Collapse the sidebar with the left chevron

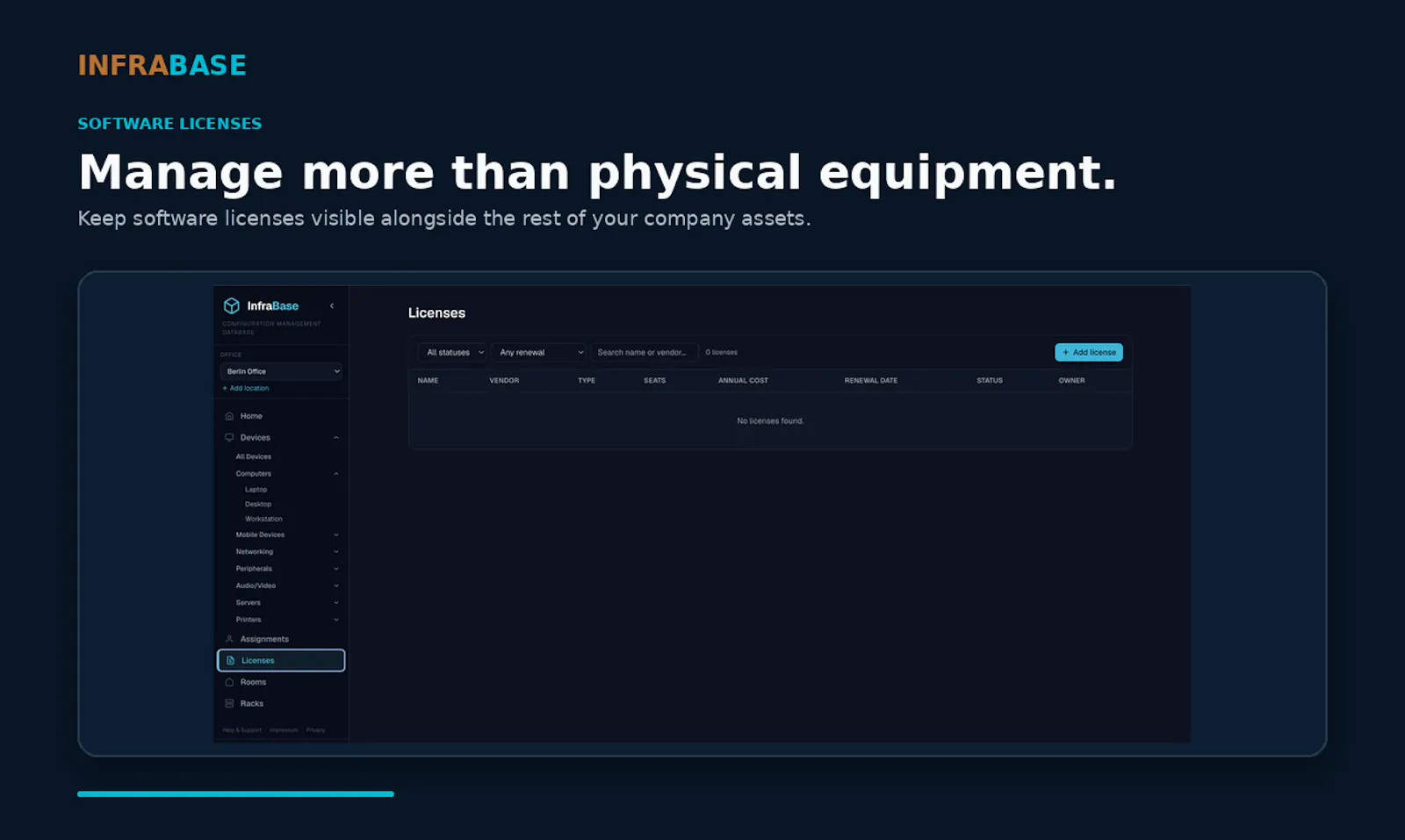pos(332,306)
